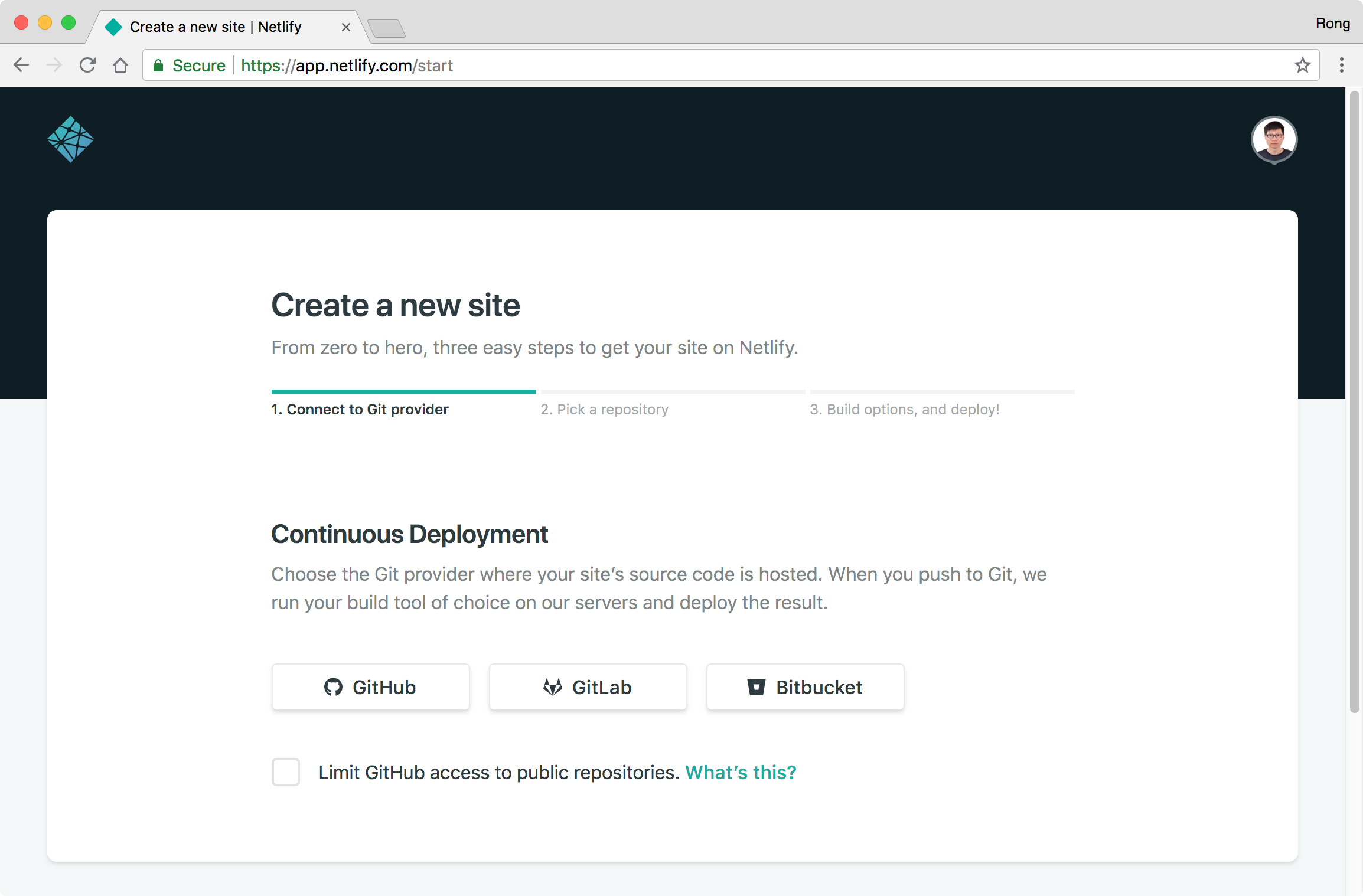Click the Rong profile name in Chrome

(x=1332, y=24)
